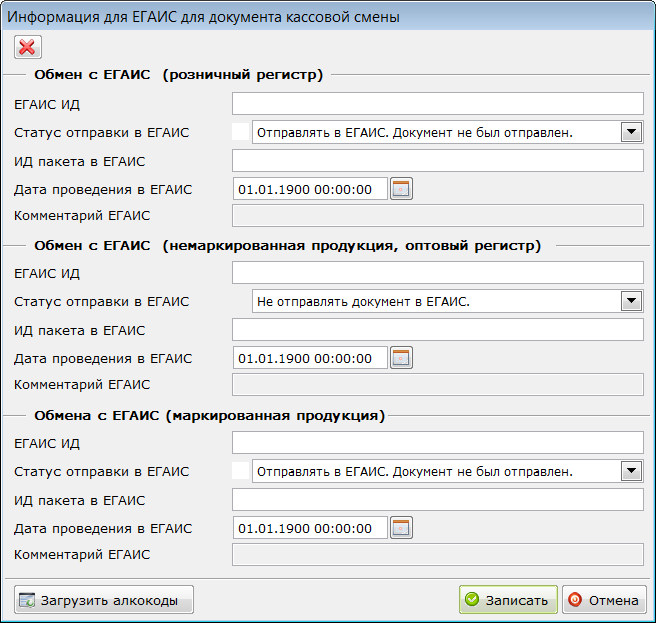Focus ИД пакета field in unmarked products section

pyautogui.click(x=438, y=330)
